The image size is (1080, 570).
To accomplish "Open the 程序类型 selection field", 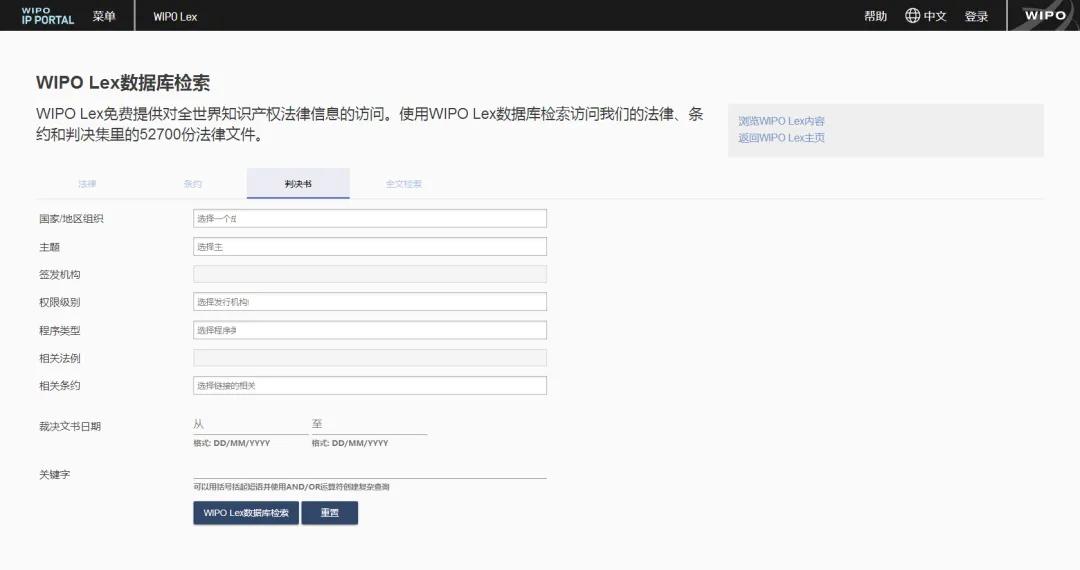I will (x=370, y=330).
